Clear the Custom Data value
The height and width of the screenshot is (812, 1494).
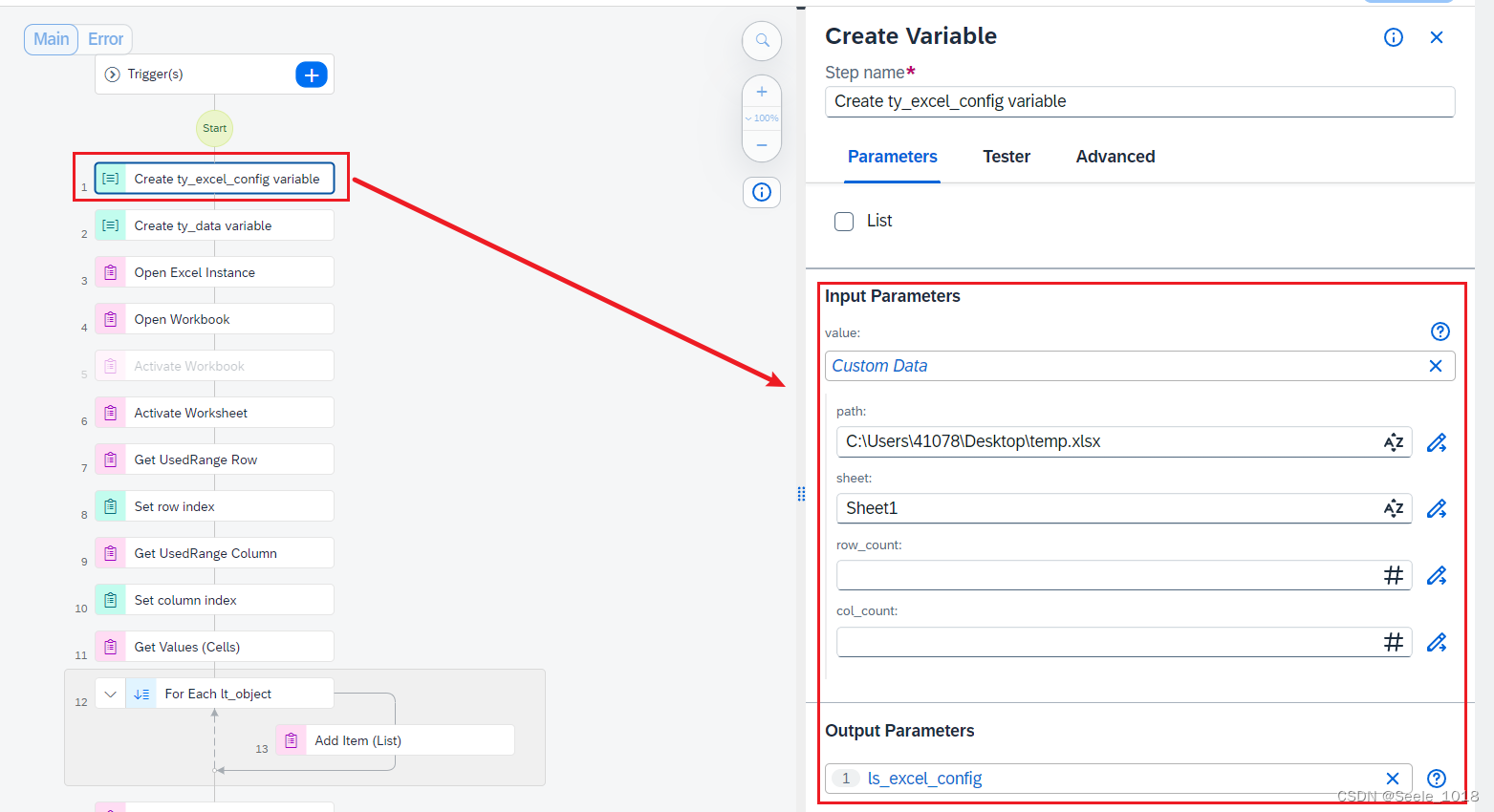pyautogui.click(x=1436, y=366)
